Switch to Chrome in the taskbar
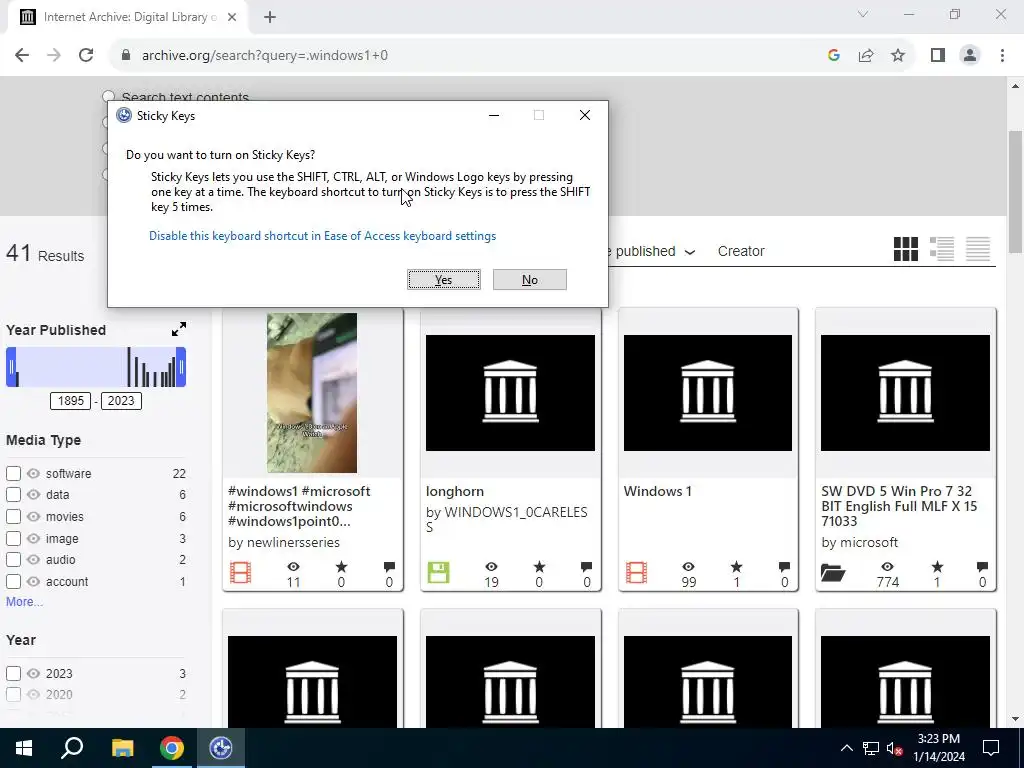The height and width of the screenshot is (768, 1024). point(172,748)
